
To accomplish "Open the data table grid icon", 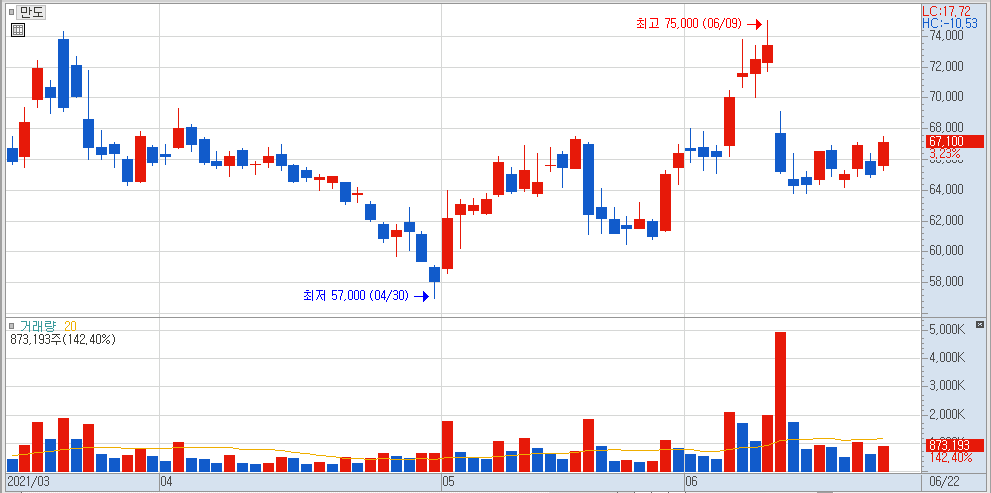I will (18, 29).
